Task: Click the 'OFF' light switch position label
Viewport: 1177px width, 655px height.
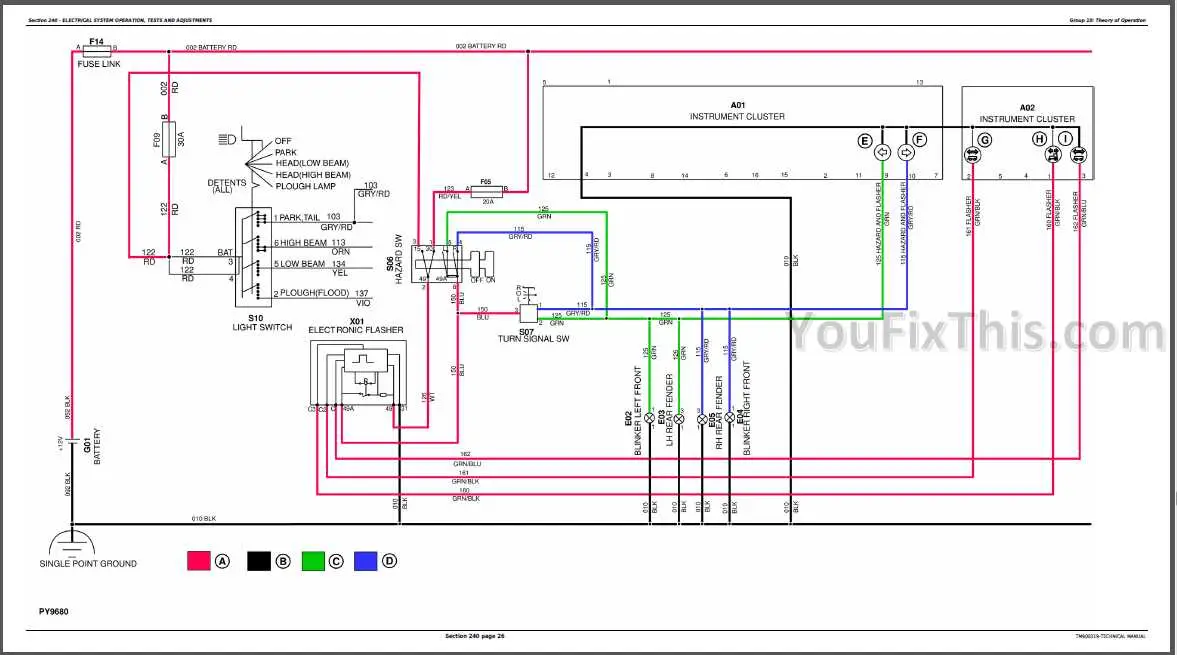Action: click(x=283, y=141)
